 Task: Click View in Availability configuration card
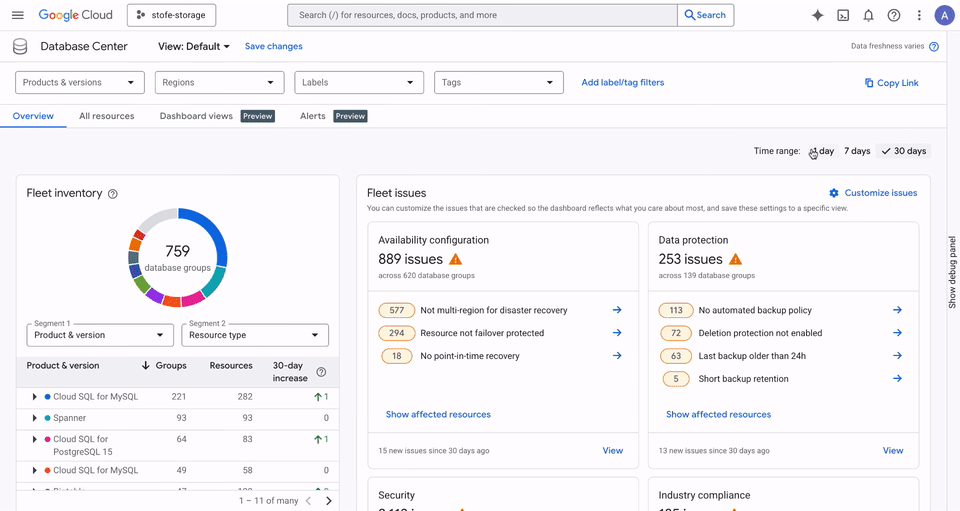click(x=612, y=450)
